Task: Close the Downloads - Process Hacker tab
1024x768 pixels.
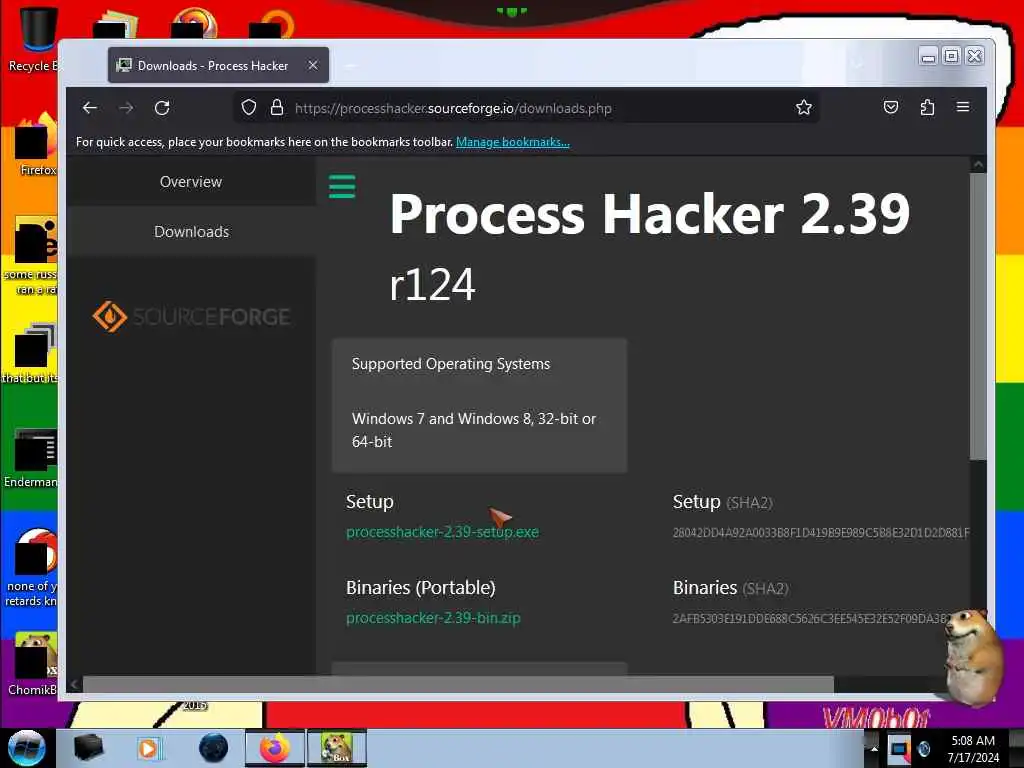Action: [313, 65]
